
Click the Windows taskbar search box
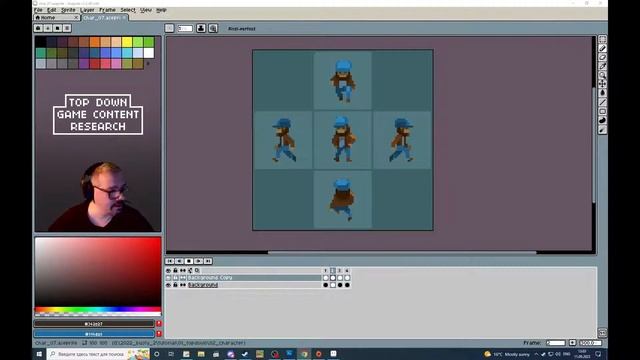pyautogui.click(x=98, y=354)
